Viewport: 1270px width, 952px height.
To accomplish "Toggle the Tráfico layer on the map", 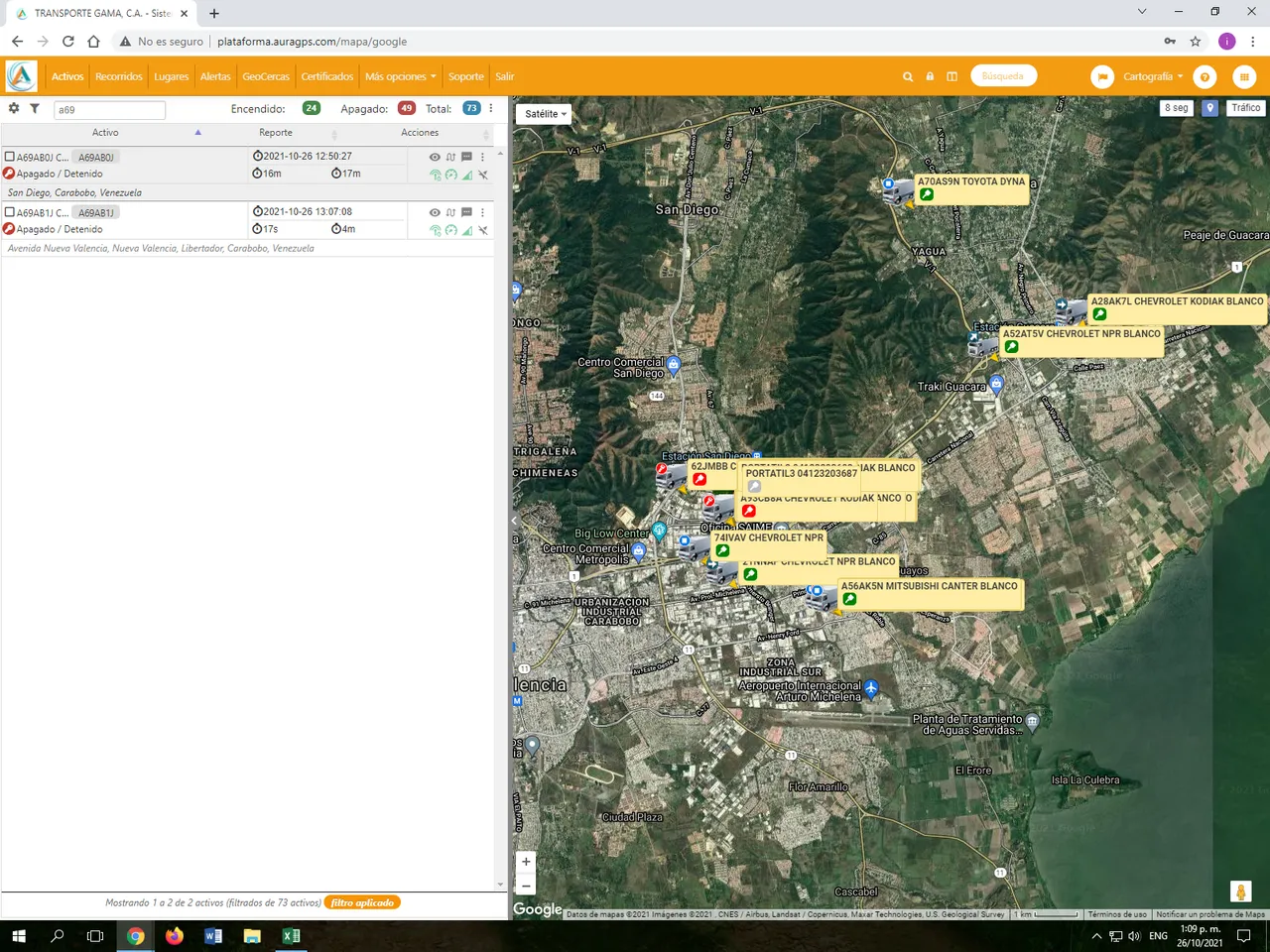I will pyautogui.click(x=1245, y=108).
